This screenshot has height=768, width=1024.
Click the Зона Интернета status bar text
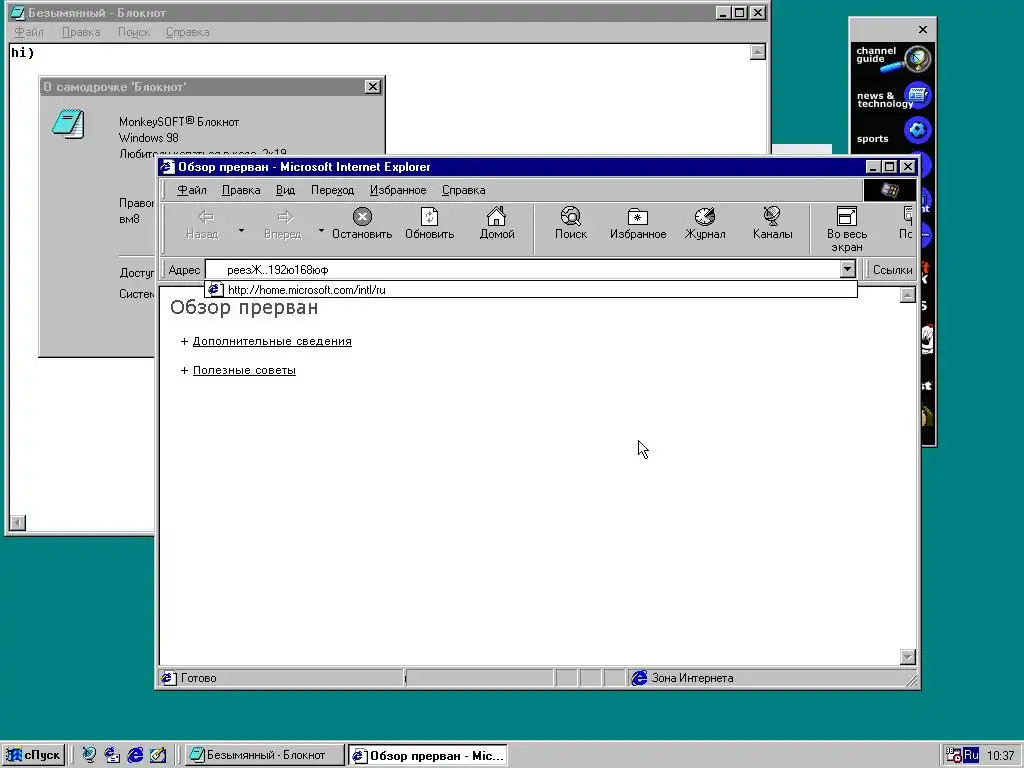692,678
